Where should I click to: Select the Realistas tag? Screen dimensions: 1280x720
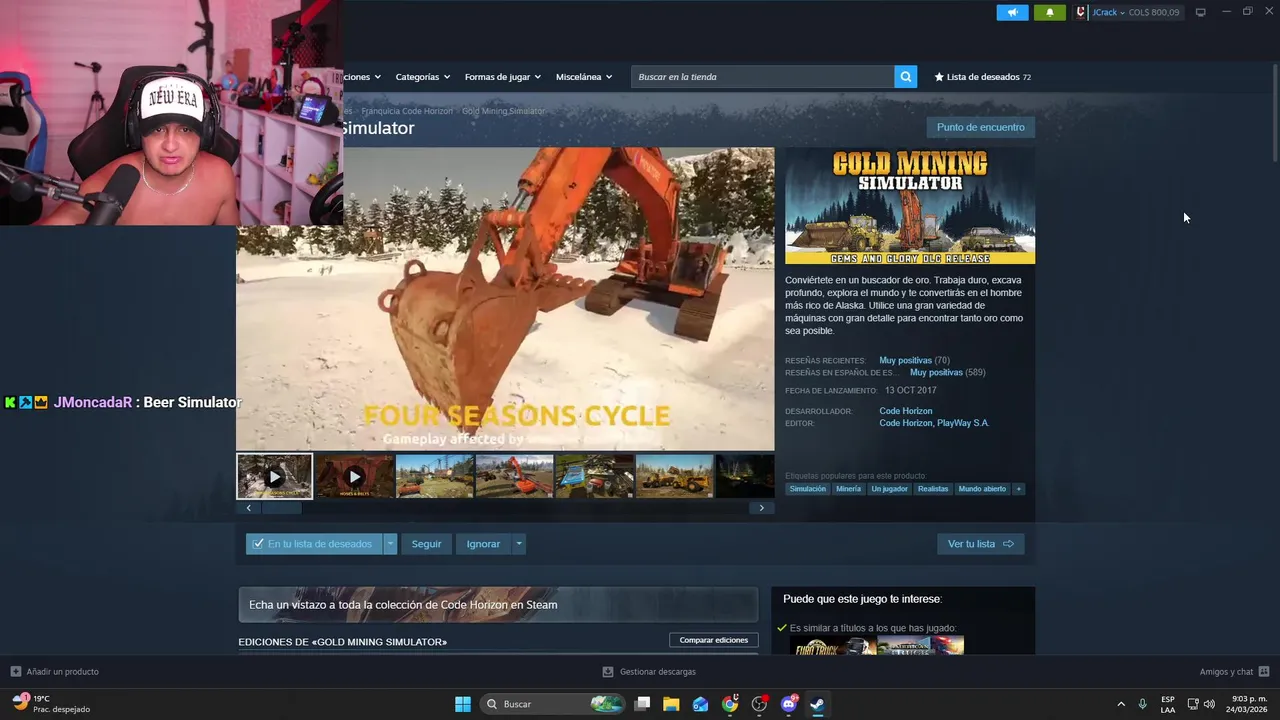(933, 489)
